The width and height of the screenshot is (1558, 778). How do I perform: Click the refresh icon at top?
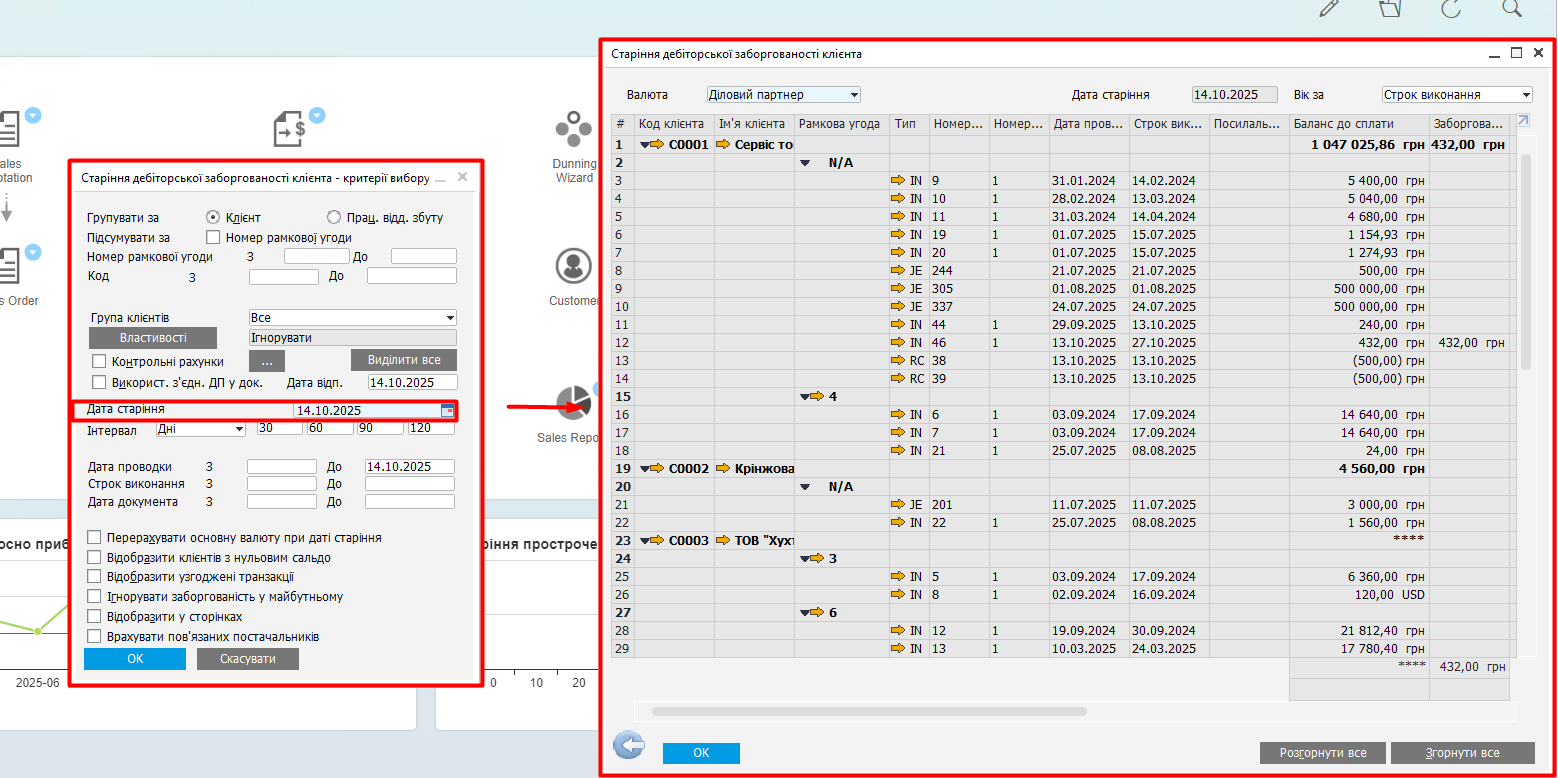pos(1451,8)
